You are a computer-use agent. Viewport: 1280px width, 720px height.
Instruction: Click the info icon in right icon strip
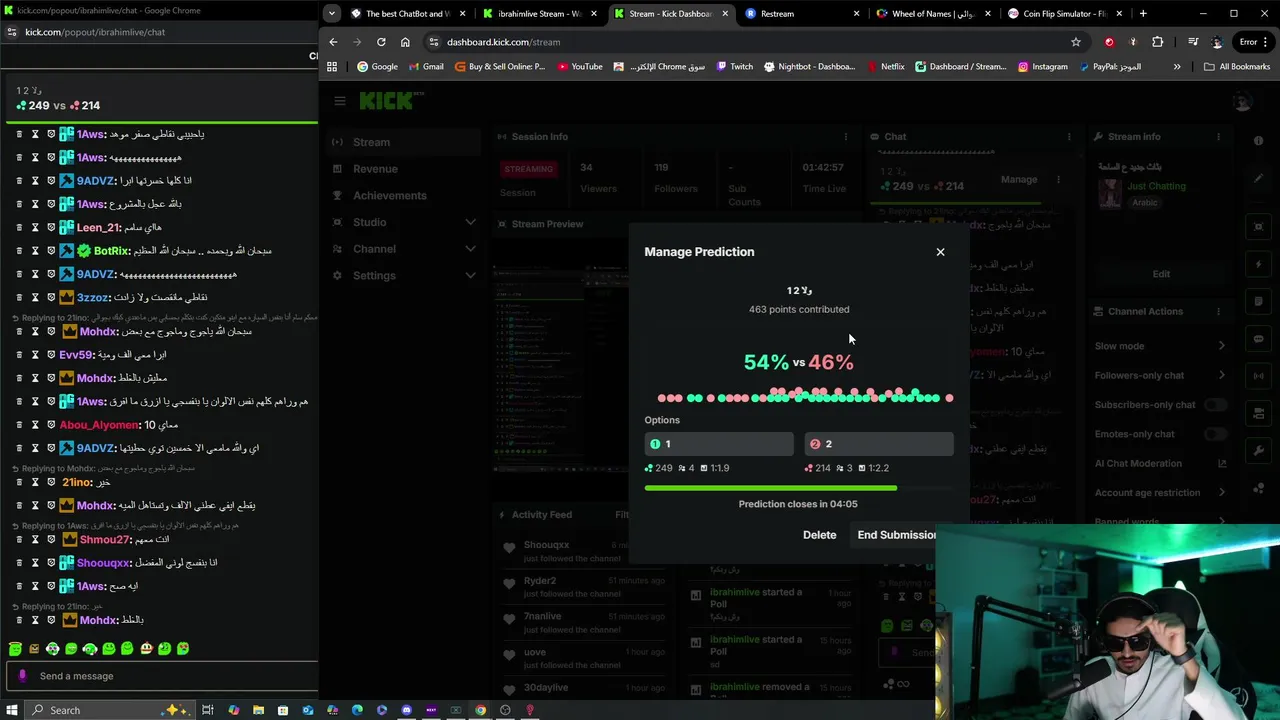tap(1259, 140)
